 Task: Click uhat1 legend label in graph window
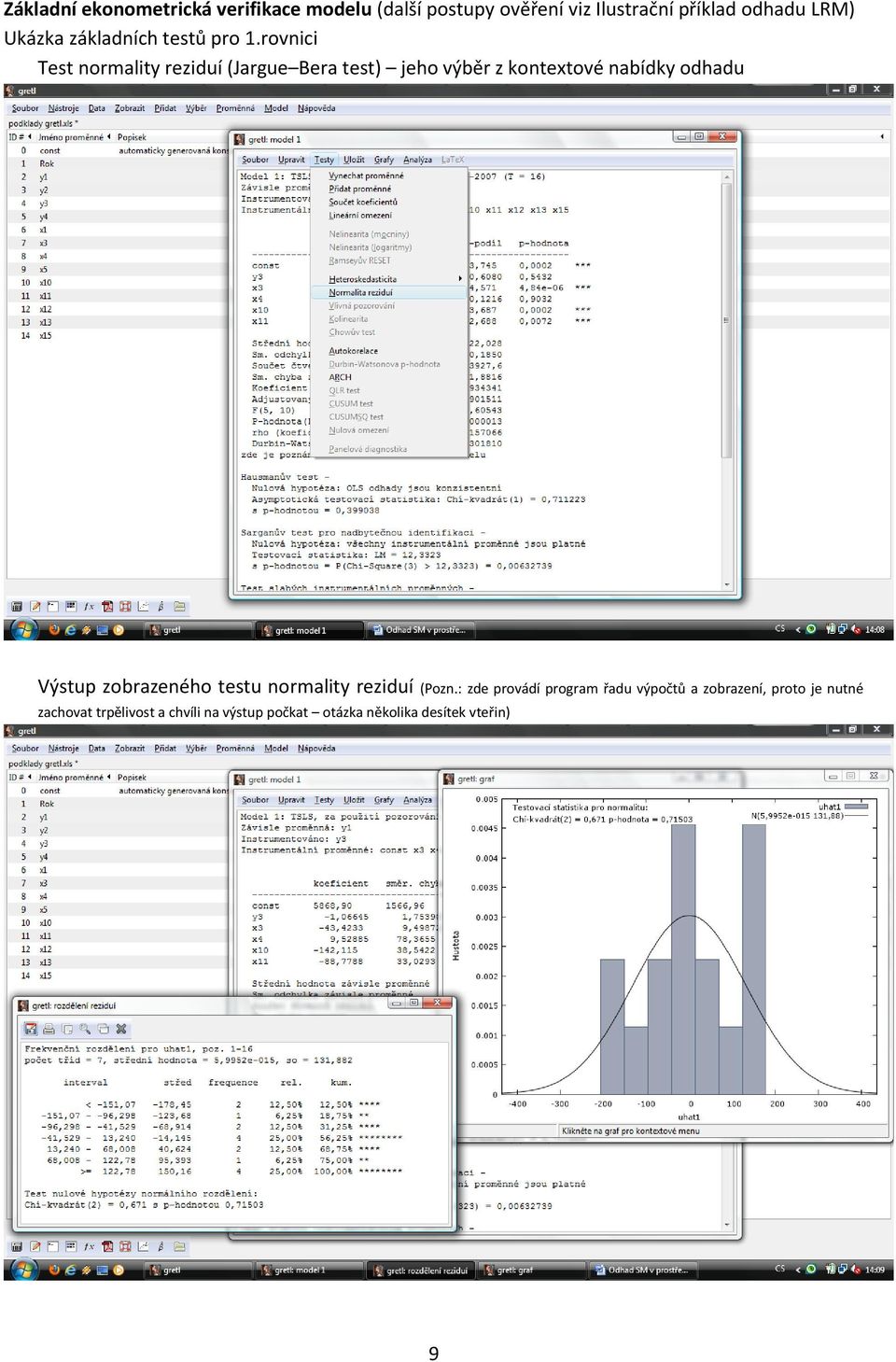click(x=830, y=807)
